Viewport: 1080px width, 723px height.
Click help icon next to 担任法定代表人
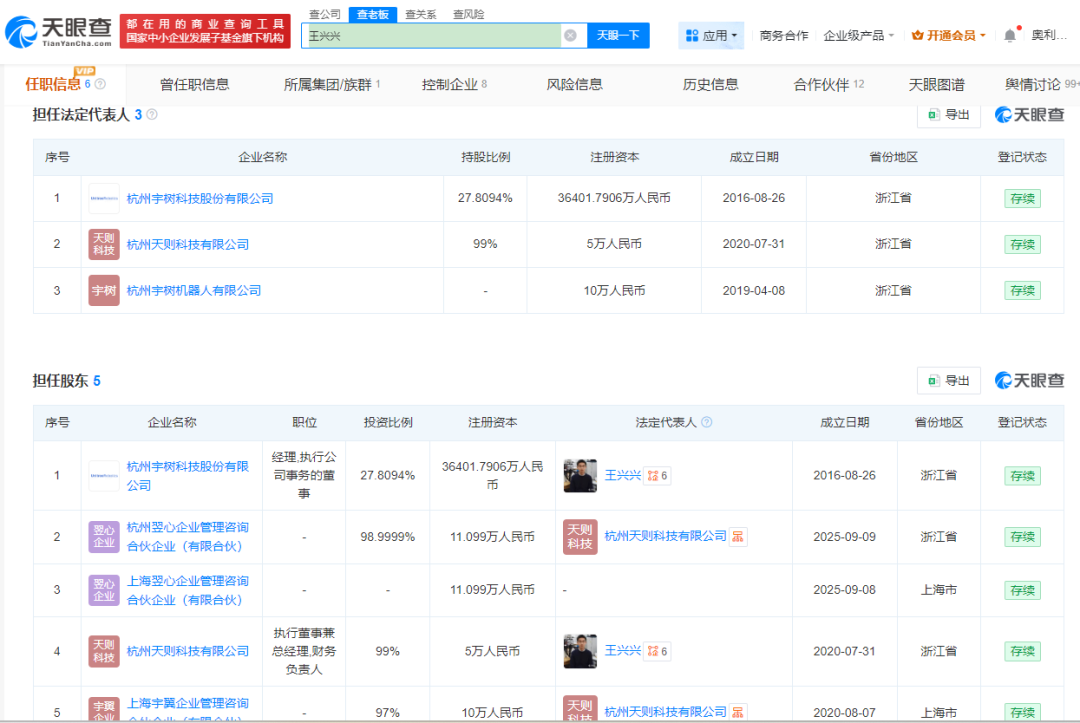(152, 115)
